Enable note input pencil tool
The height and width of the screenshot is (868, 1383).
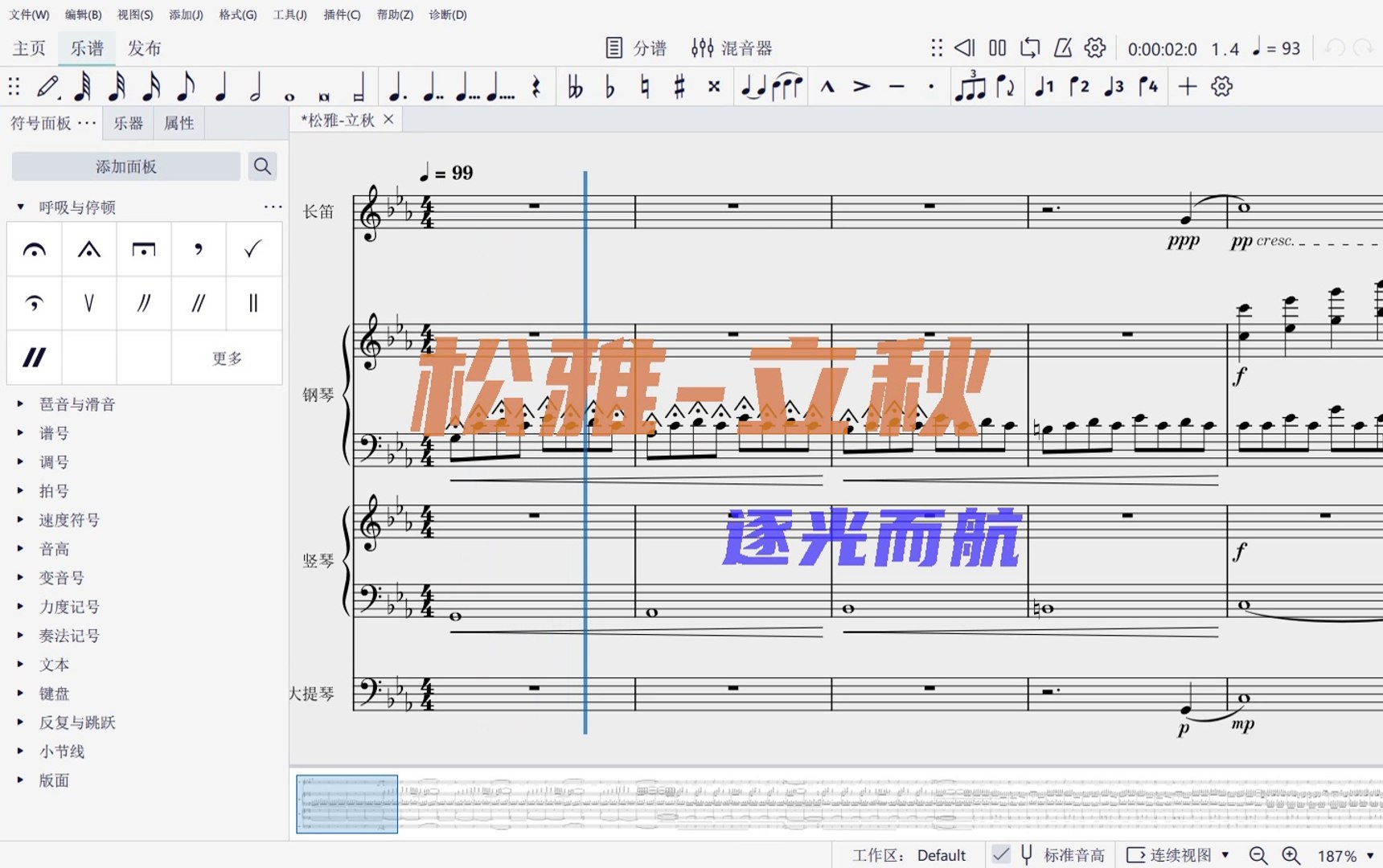tap(48, 86)
